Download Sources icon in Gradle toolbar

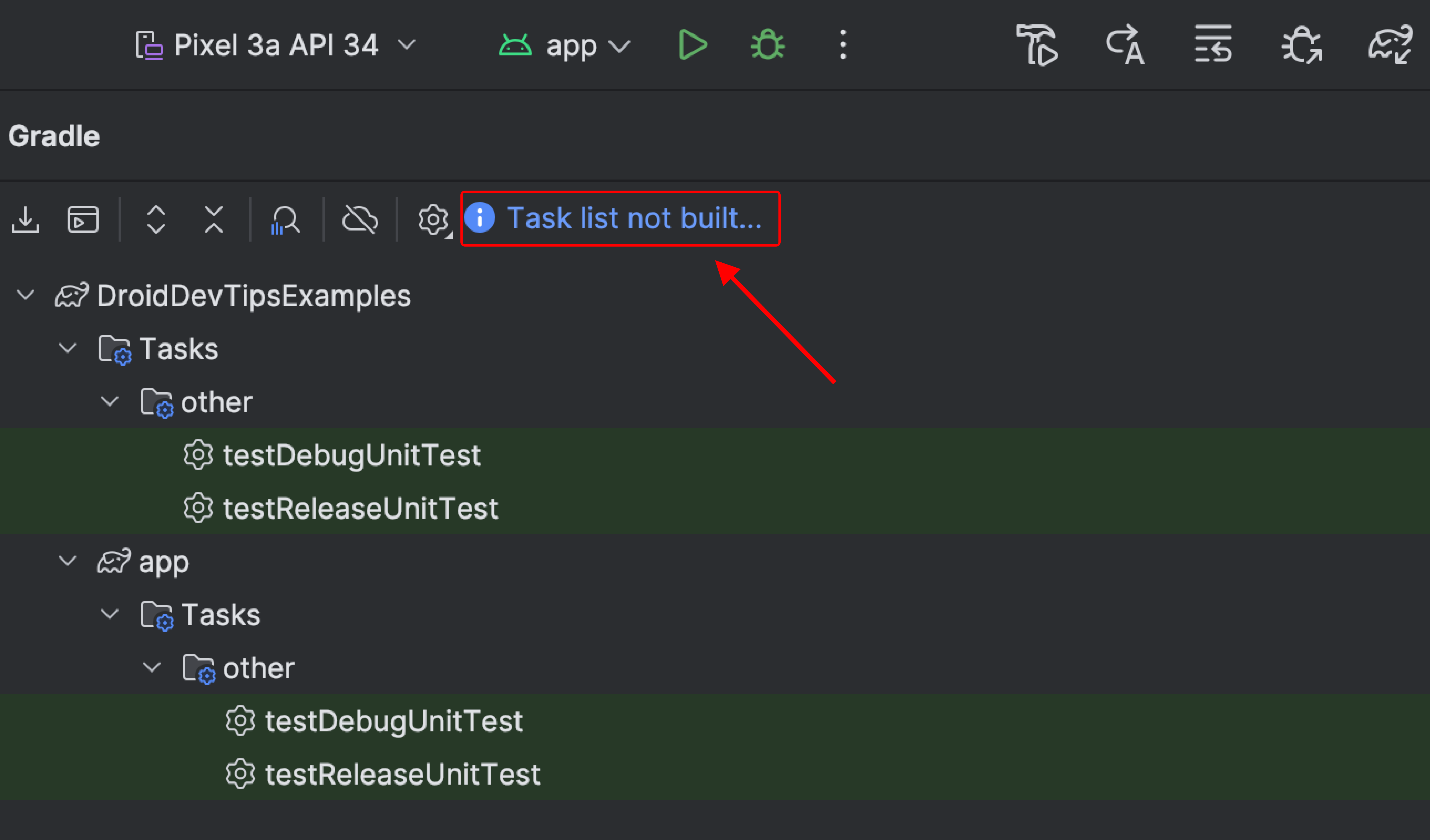click(25, 220)
